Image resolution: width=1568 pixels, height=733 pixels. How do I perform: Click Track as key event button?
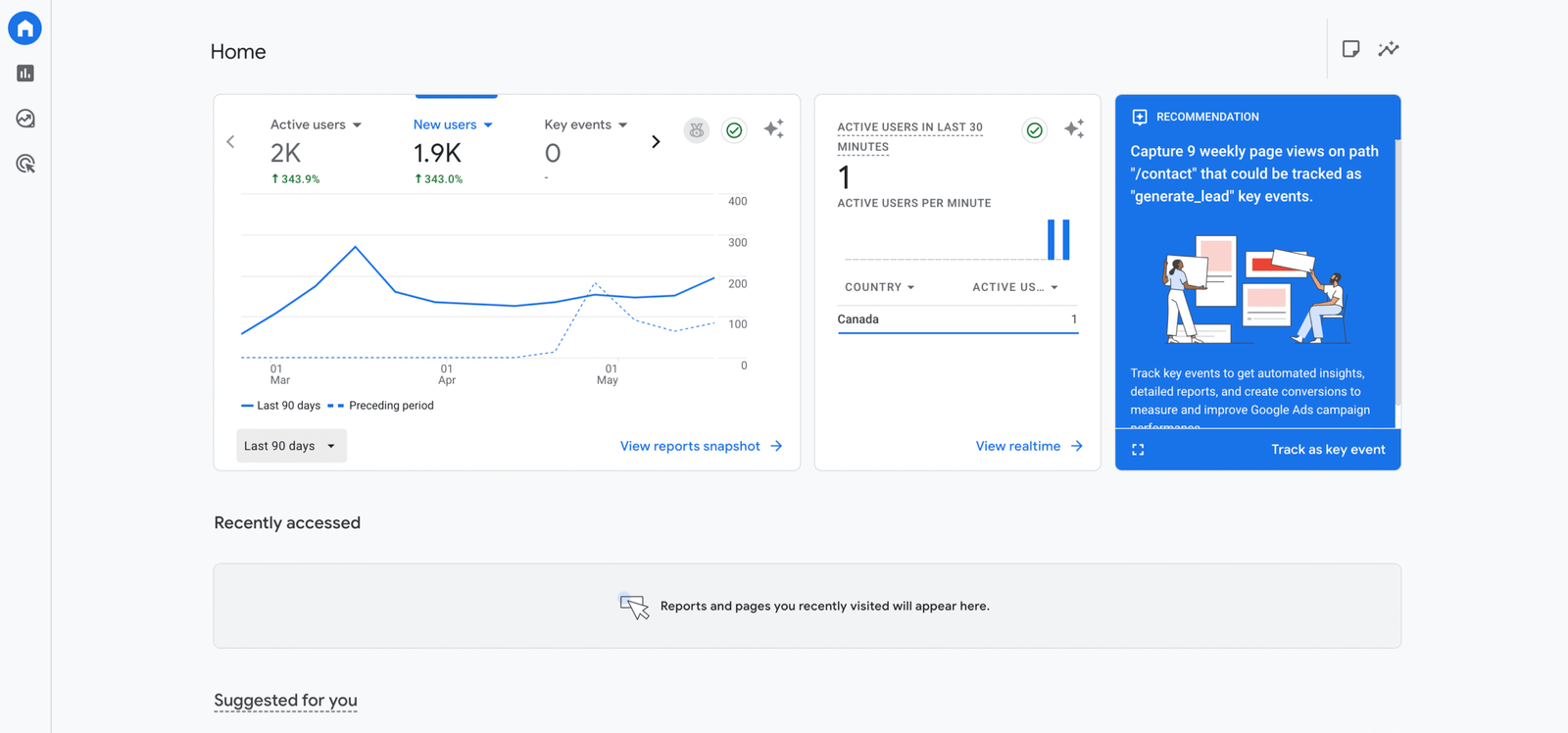click(1328, 450)
